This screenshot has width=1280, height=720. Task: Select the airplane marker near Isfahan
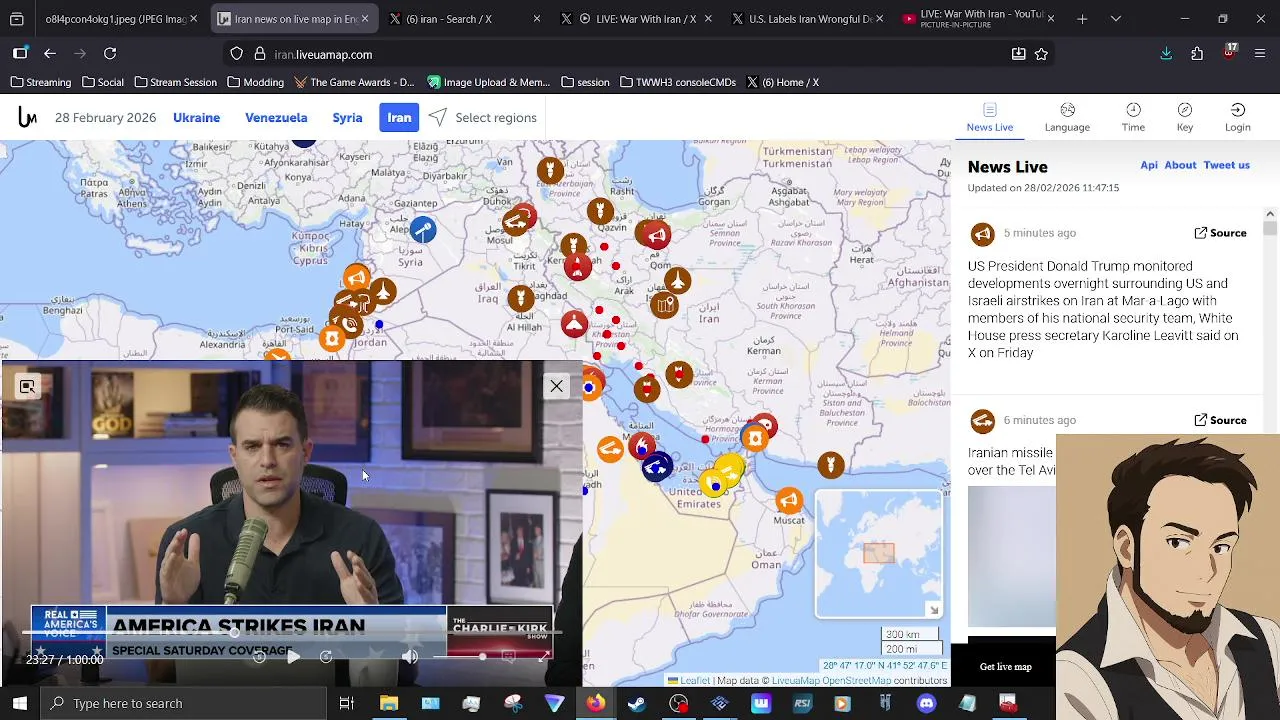click(678, 281)
